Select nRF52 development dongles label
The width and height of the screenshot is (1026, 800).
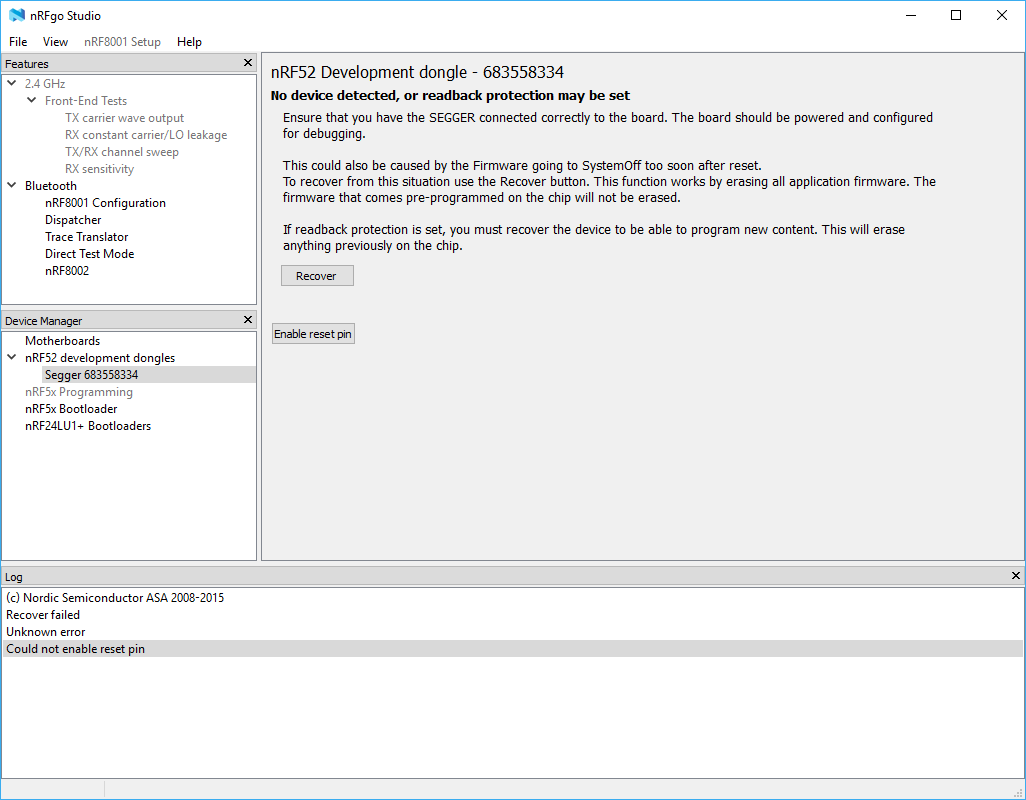tap(100, 358)
